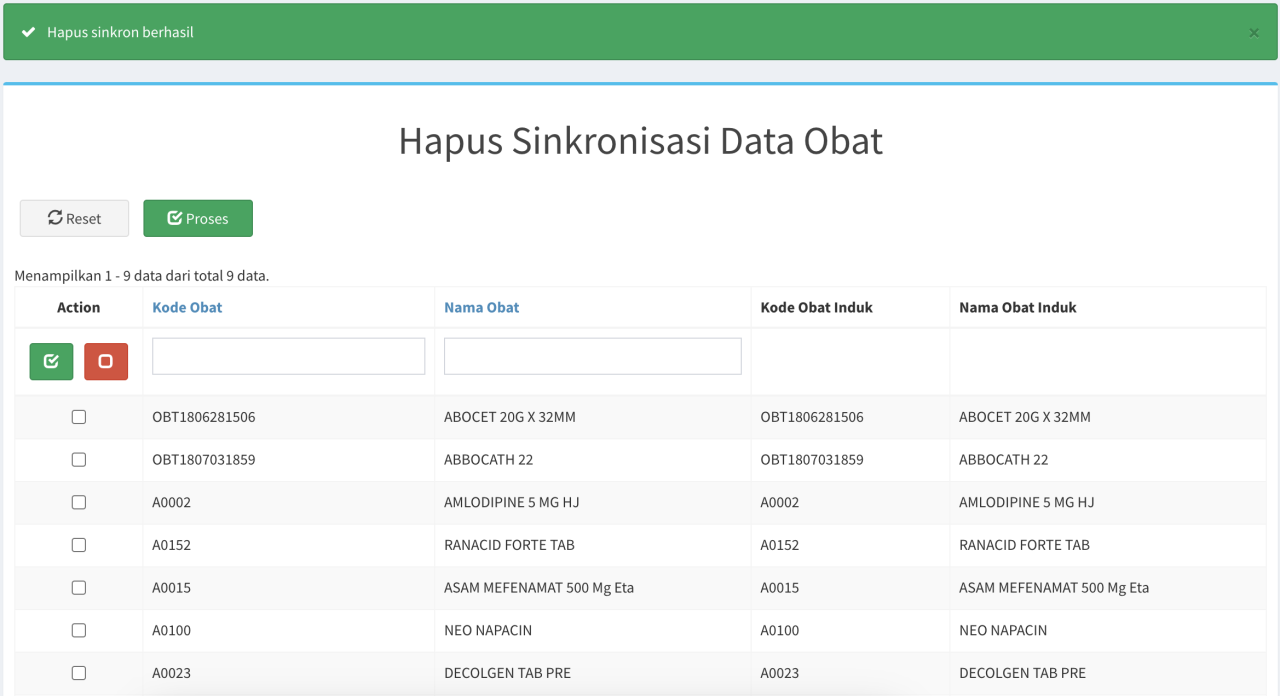Click the green select-all check icon
The height and width of the screenshot is (696, 1280).
point(51,361)
